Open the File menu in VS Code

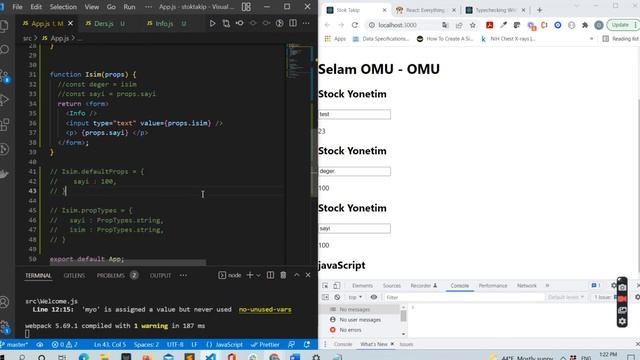(x=18, y=7)
